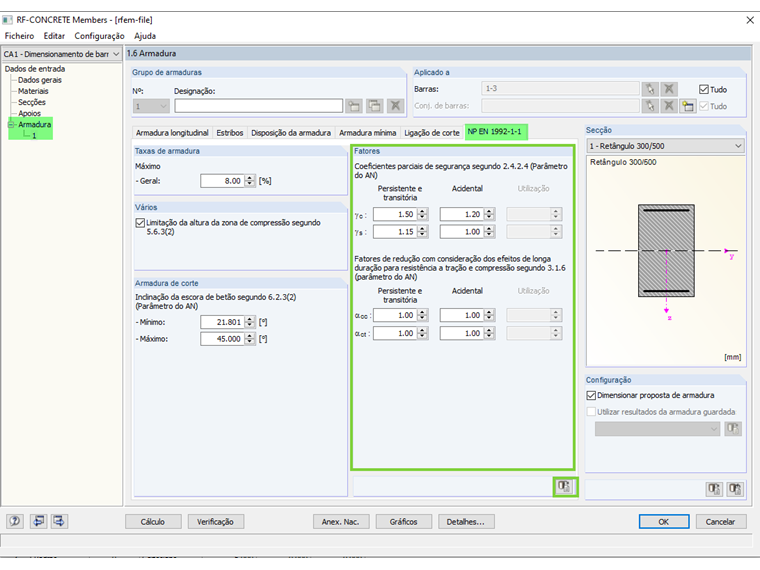
Task: Pick sets of members in Conj. de barras row
Action: coord(650,106)
